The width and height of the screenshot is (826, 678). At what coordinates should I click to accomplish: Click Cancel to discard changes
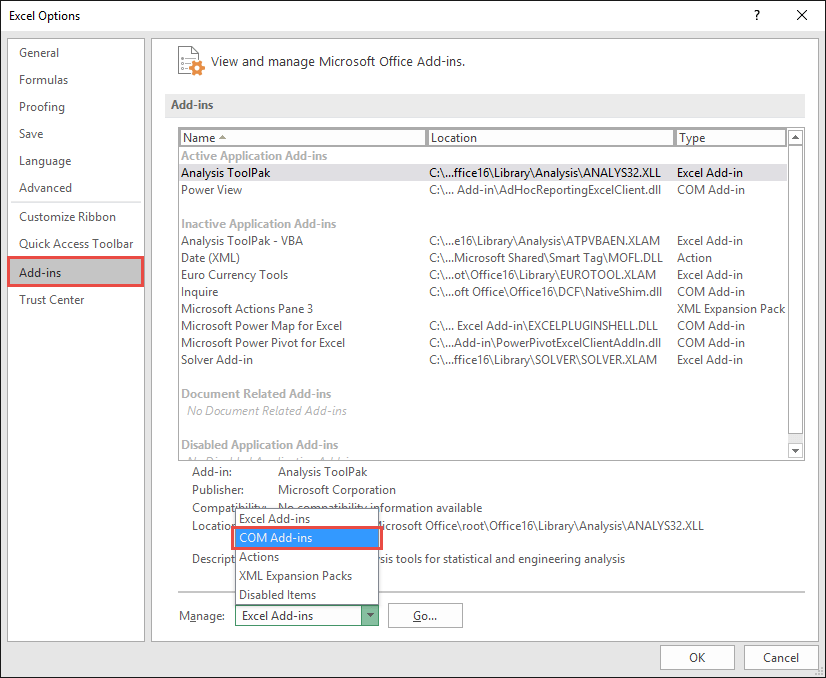[781, 657]
